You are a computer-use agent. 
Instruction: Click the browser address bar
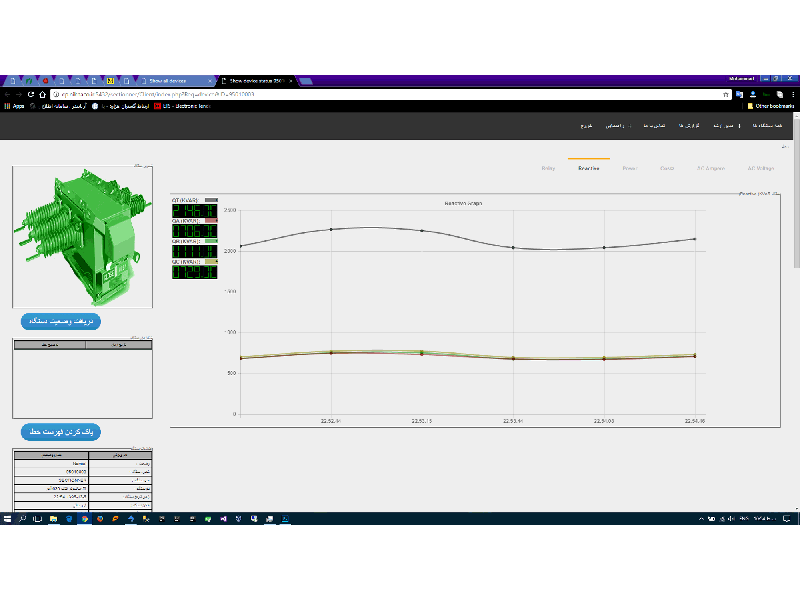(x=380, y=94)
